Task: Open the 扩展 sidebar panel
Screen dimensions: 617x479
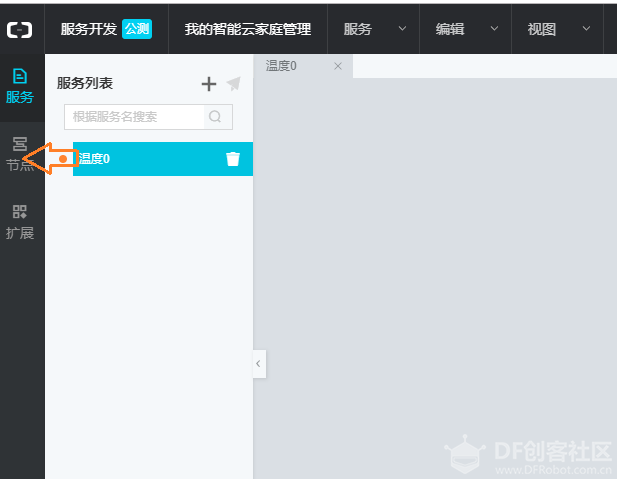Action: point(20,222)
